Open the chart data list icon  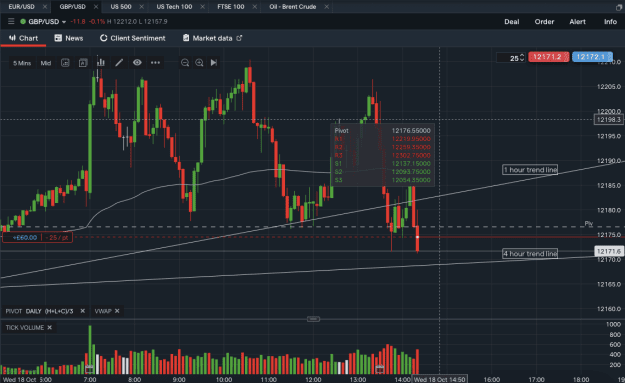(x=65, y=63)
